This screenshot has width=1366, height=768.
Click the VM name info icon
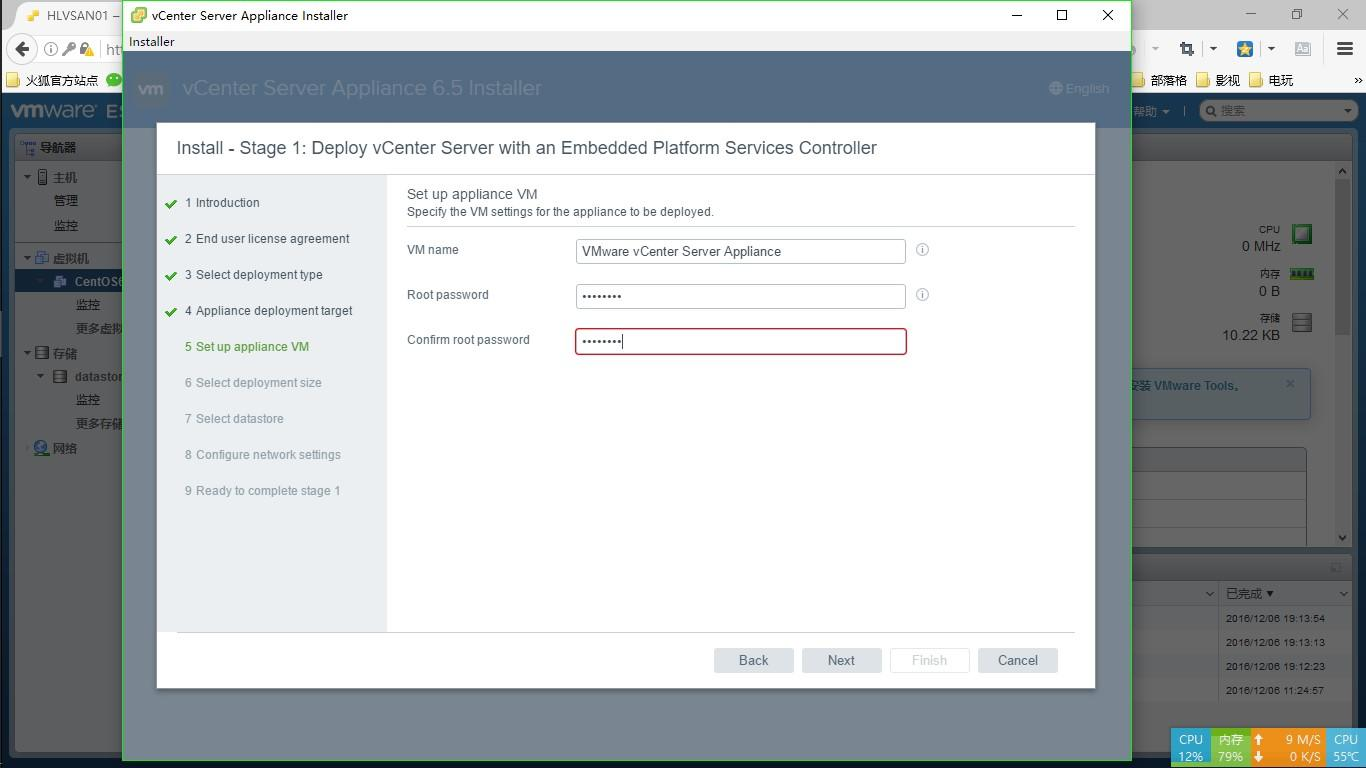922,250
